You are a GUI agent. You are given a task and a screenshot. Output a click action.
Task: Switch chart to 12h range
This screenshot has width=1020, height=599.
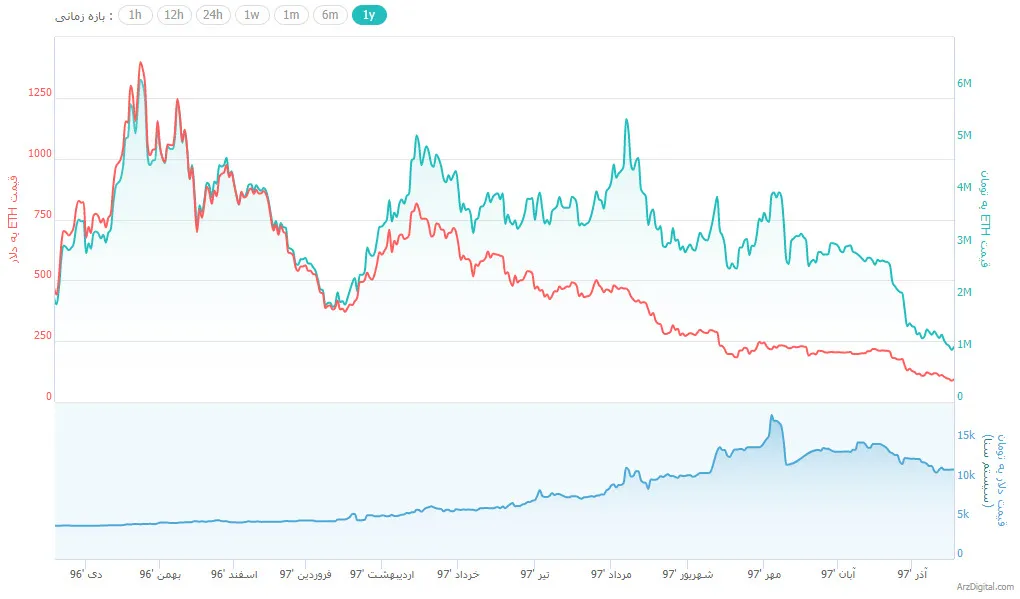(174, 15)
